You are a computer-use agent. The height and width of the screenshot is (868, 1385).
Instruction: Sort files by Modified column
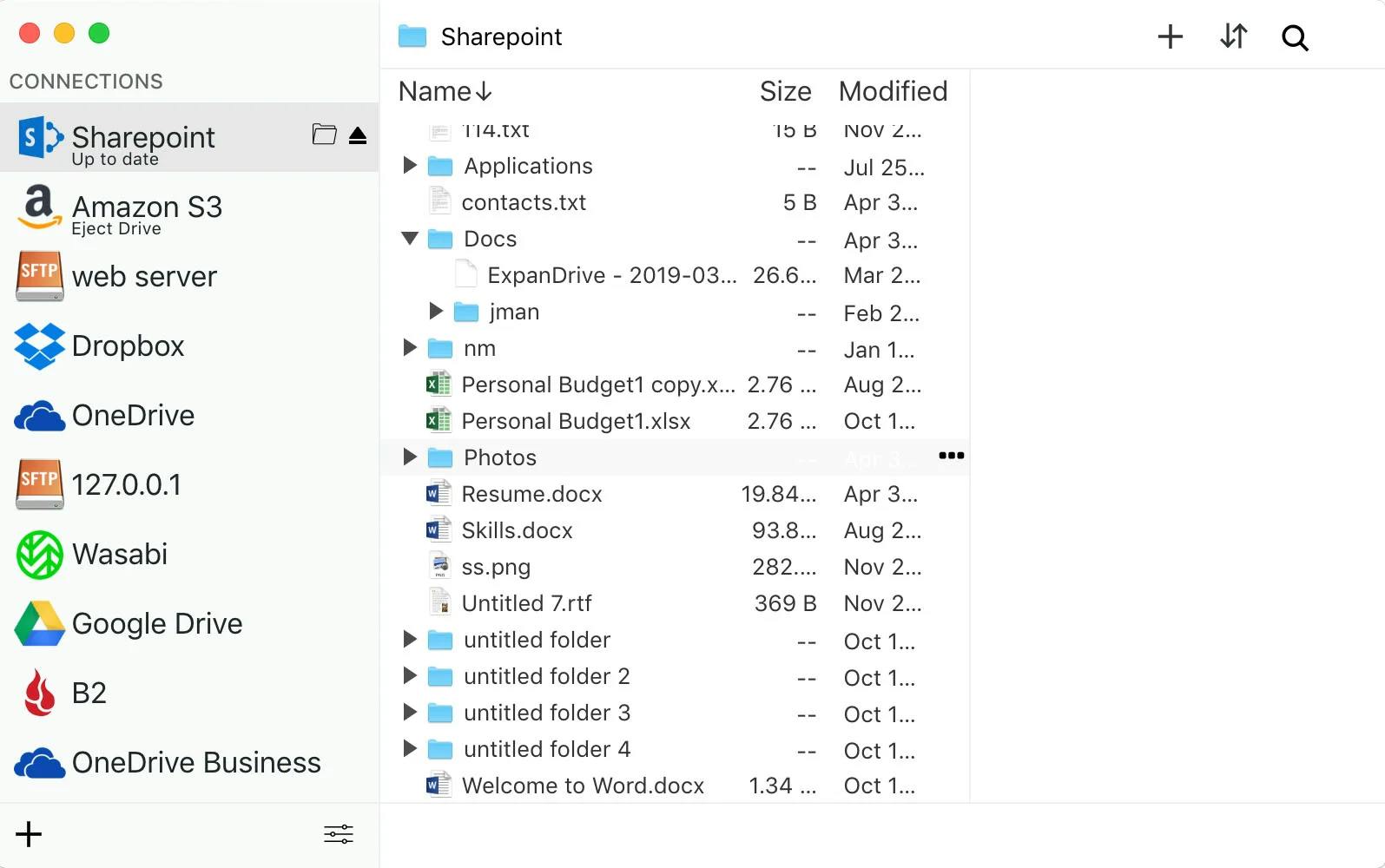pos(893,91)
